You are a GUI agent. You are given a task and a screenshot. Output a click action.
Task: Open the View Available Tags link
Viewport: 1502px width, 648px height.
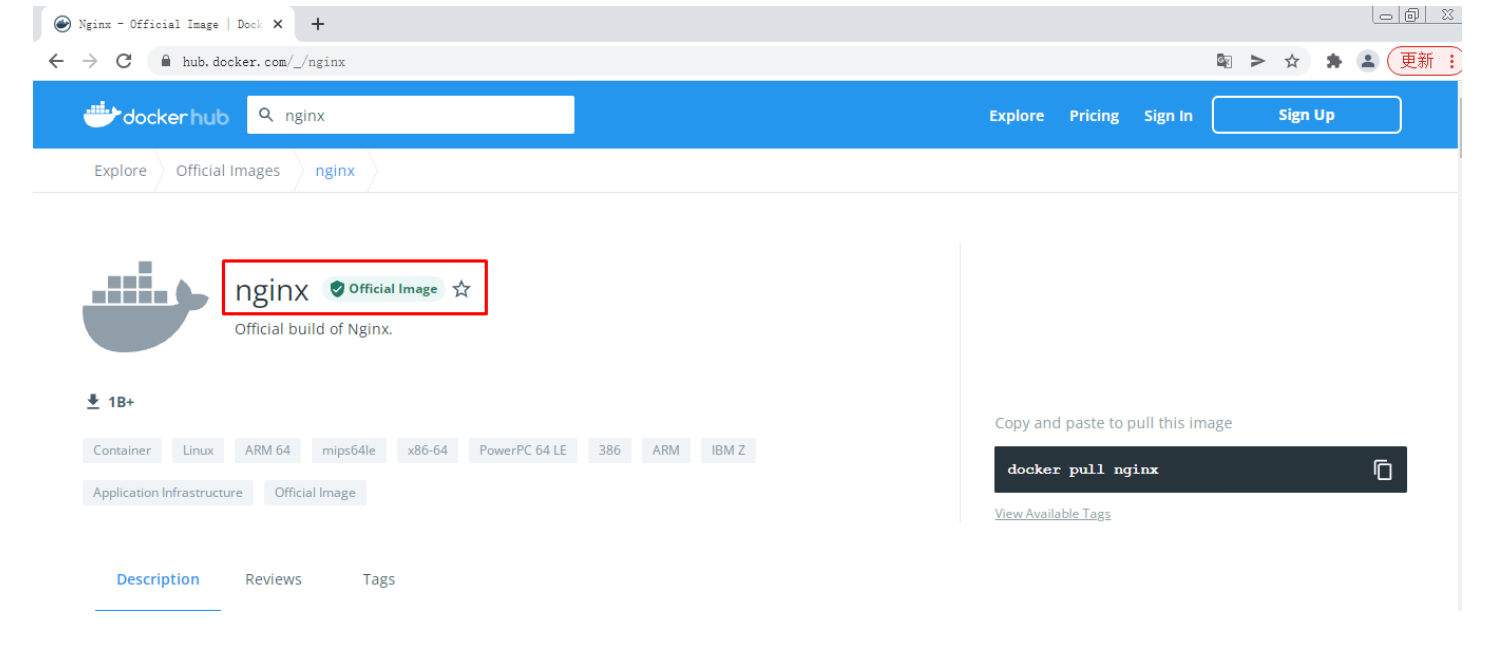point(1052,514)
